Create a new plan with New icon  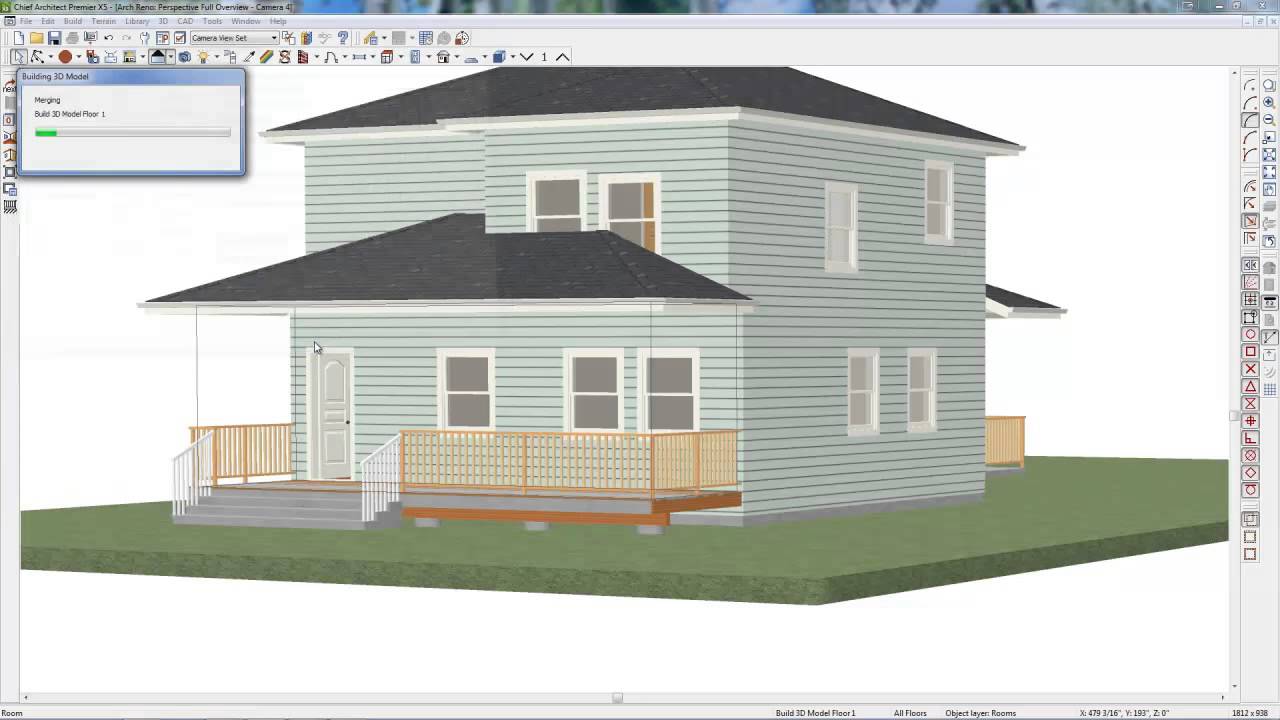(19, 38)
